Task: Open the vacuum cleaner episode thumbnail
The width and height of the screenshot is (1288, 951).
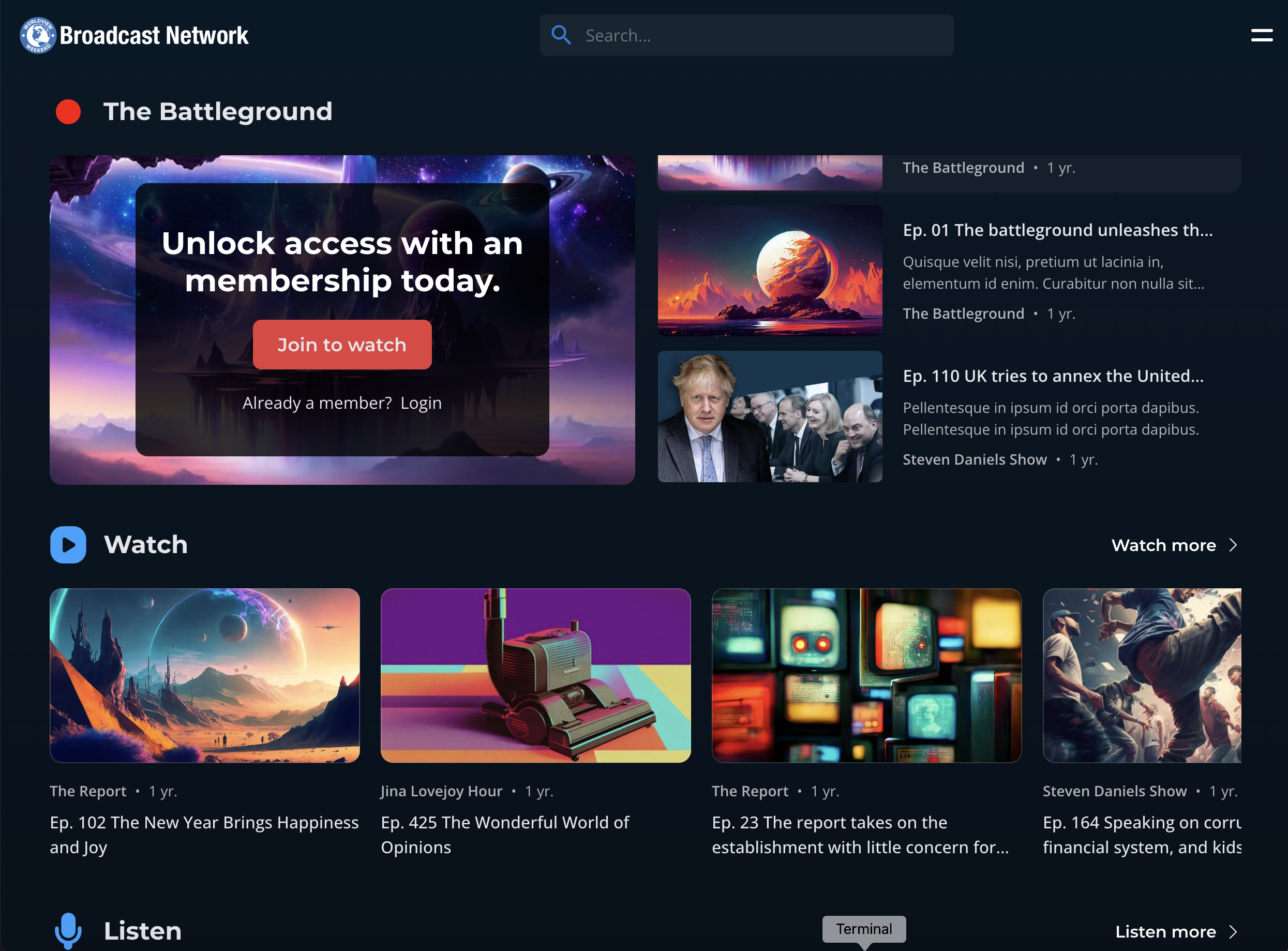Action: pyautogui.click(x=535, y=675)
